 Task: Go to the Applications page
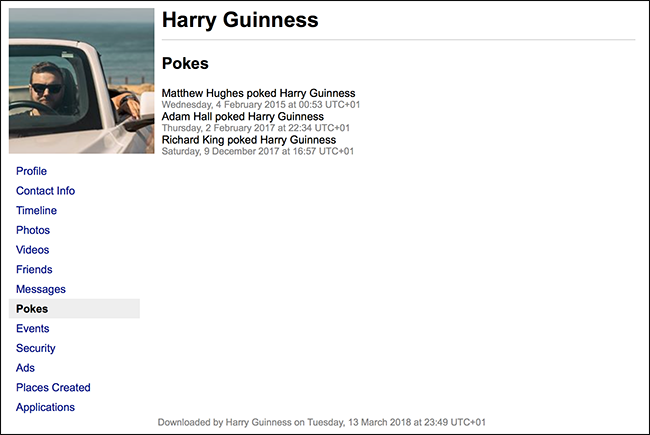(x=45, y=407)
